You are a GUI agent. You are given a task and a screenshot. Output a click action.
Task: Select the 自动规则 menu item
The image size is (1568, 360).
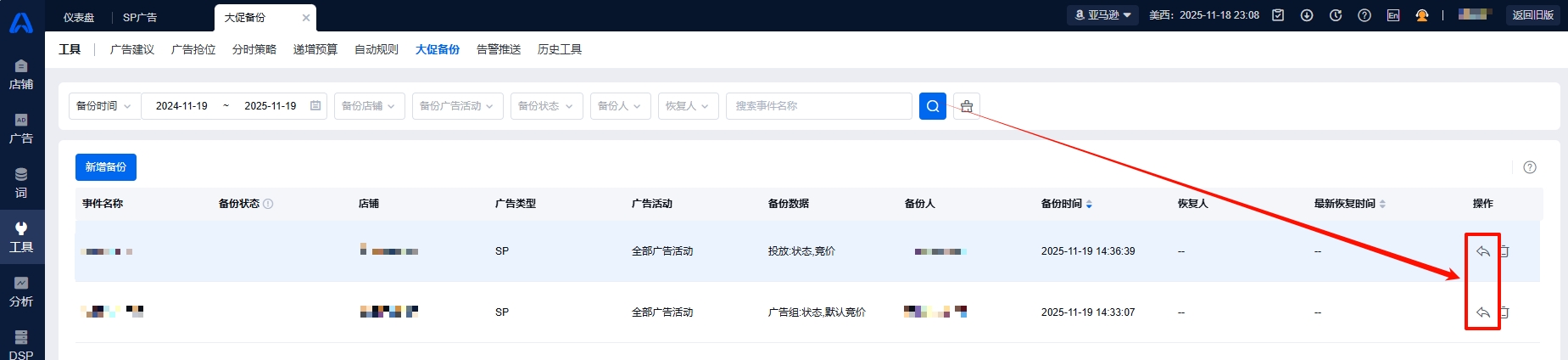click(x=377, y=49)
